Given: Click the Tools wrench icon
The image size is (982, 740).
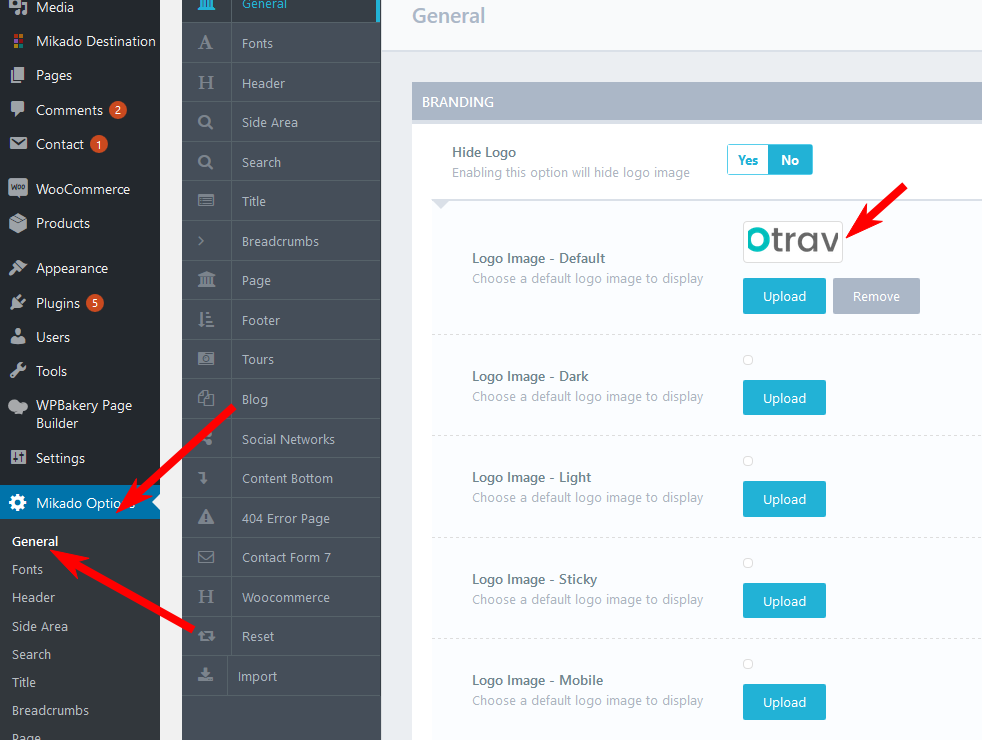Looking at the screenshot, I should (x=18, y=371).
